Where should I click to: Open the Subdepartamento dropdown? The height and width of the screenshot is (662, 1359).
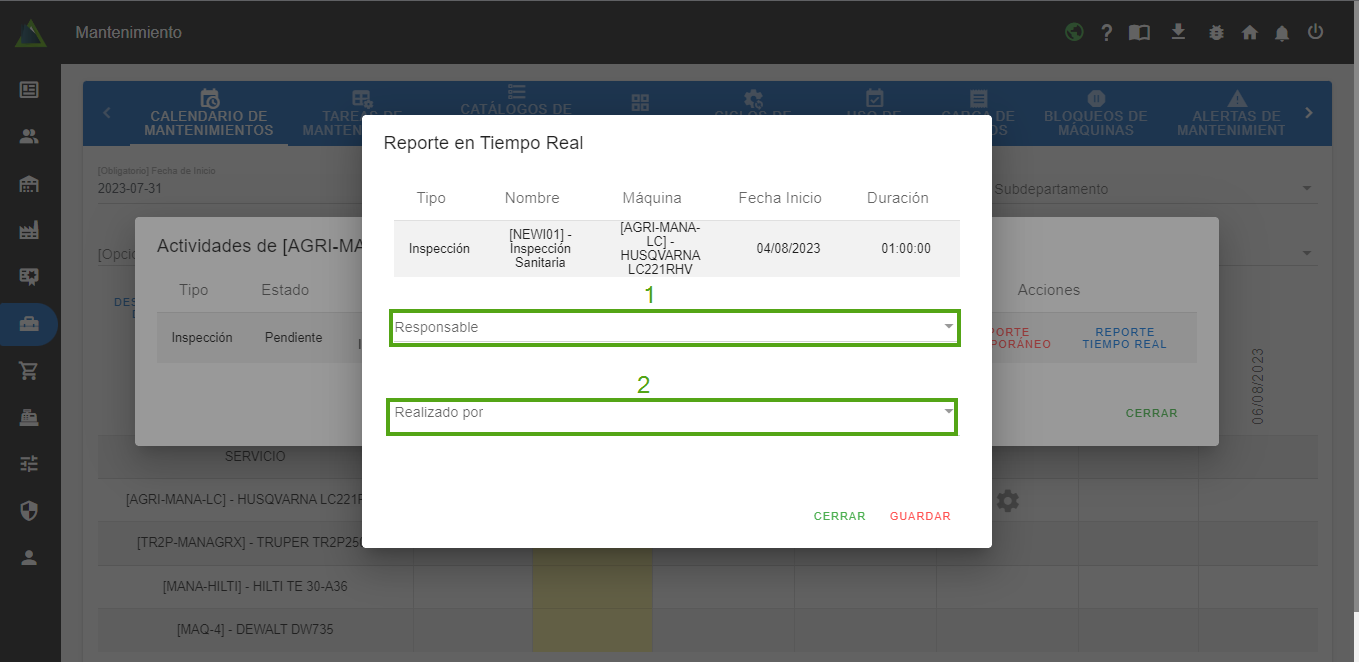[x=1150, y=189]
